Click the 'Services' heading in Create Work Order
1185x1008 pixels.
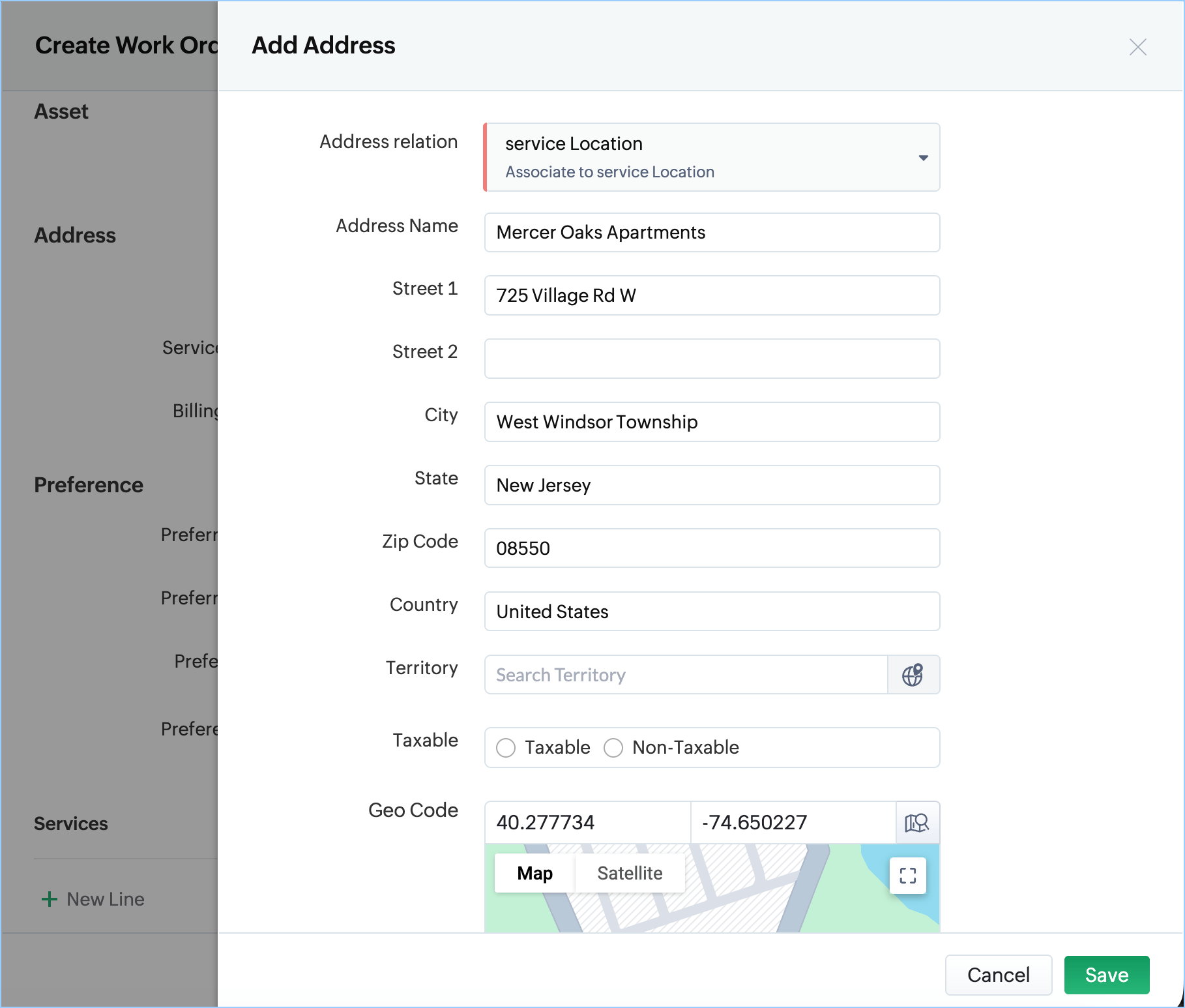pyautogui.click(x=71, y=823)
